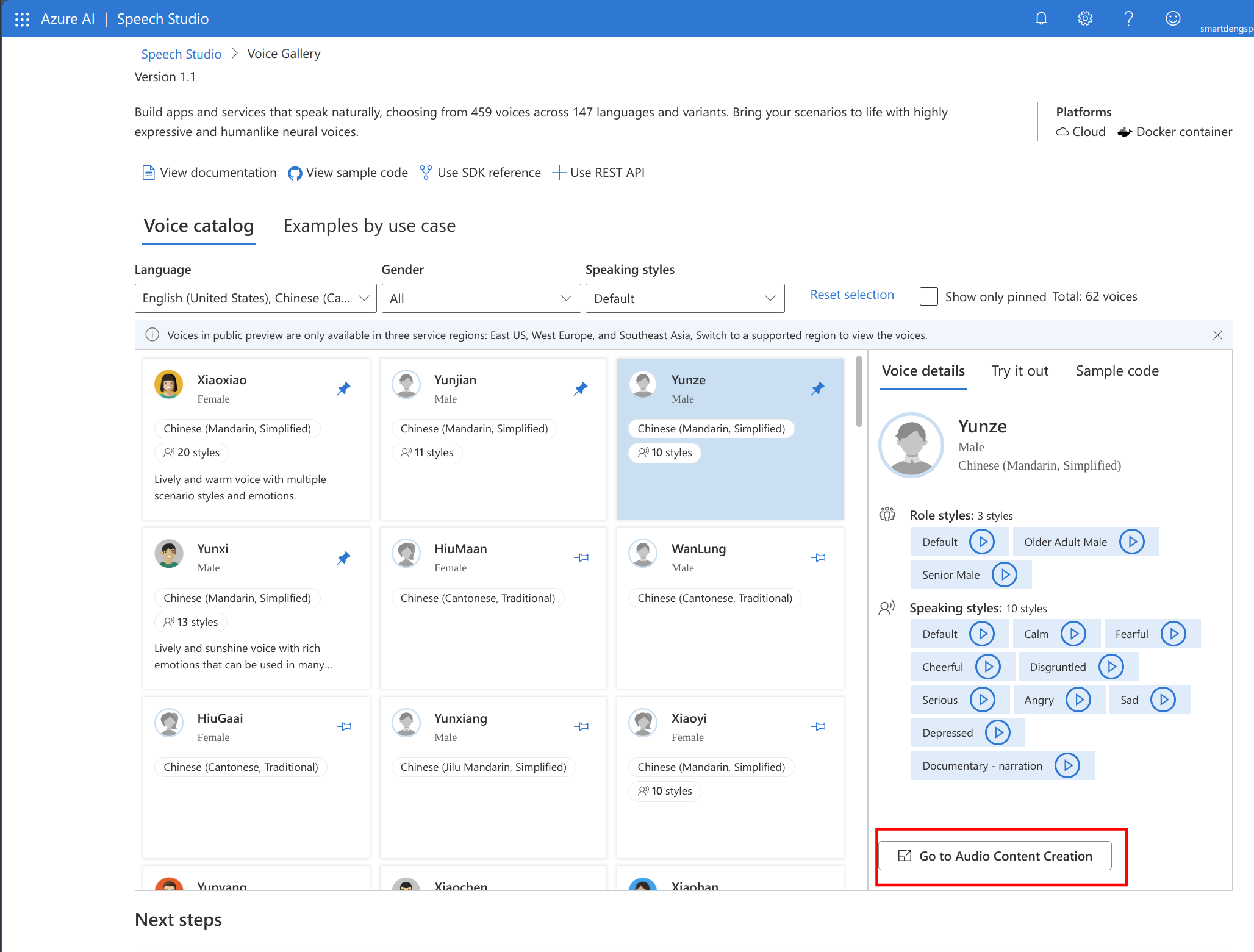
Task: Play the Older Adult Male sample
Action: 1132,542
